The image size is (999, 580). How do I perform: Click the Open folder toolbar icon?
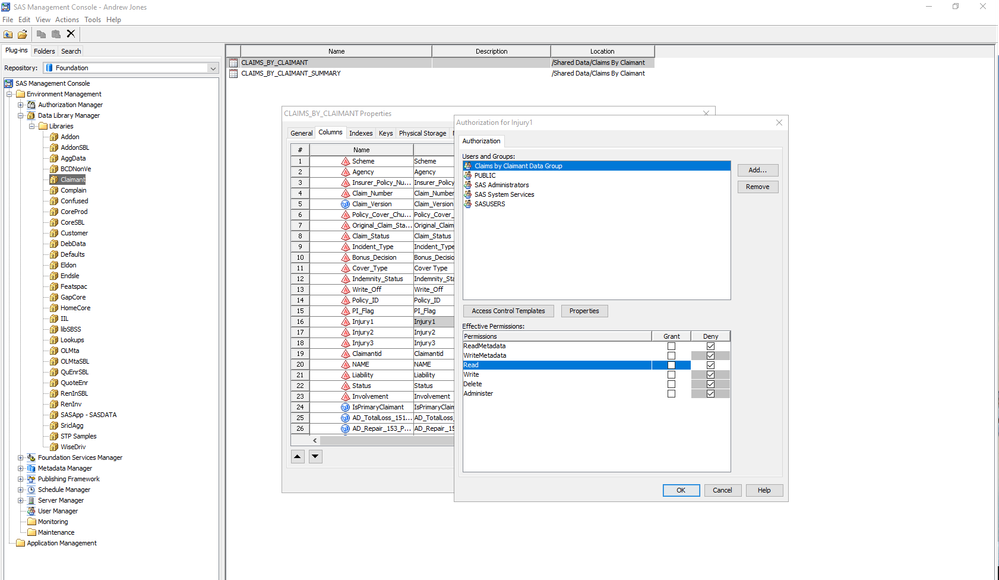click(22, 34)
